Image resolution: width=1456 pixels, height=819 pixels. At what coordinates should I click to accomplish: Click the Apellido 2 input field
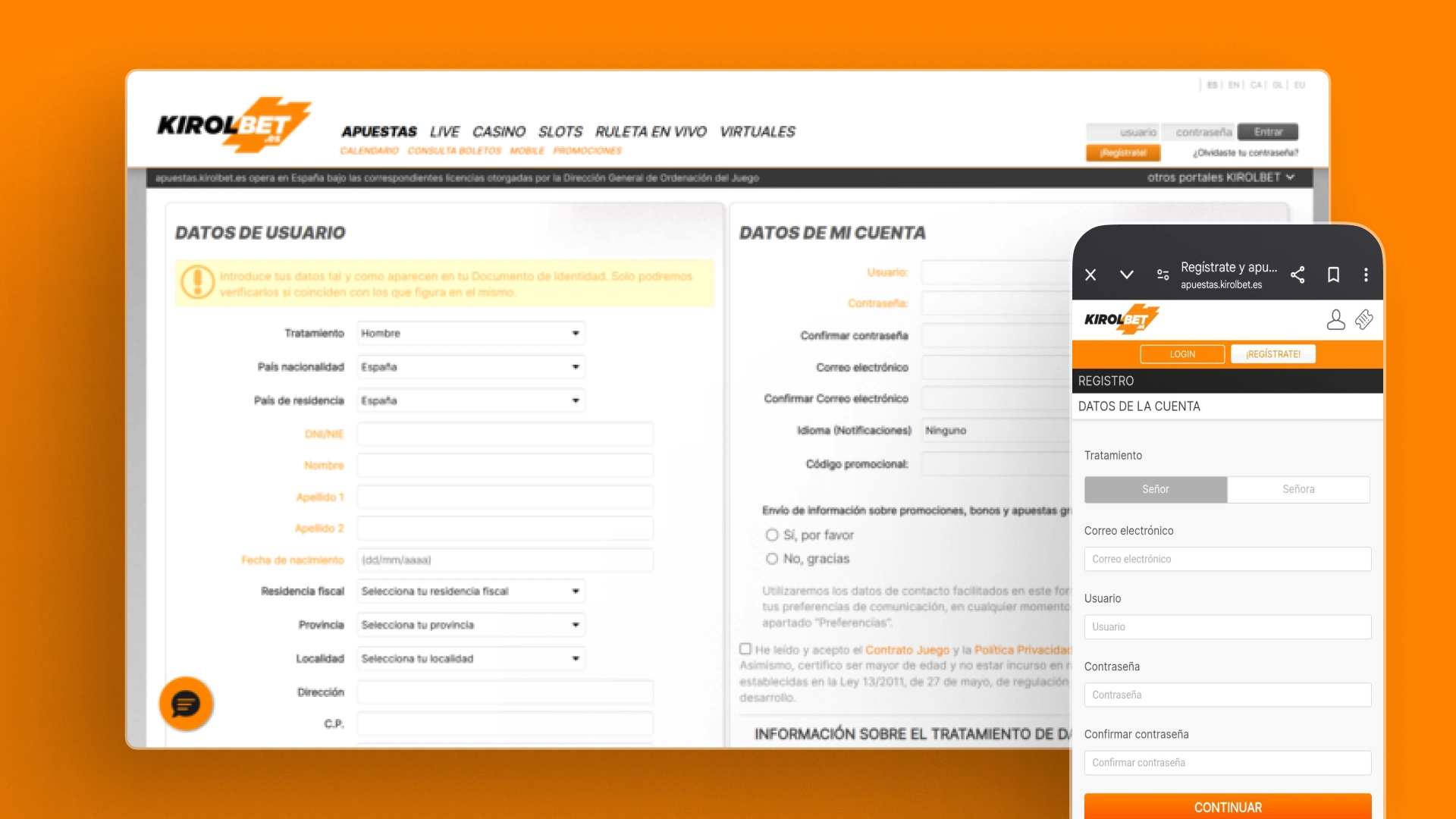[505, 528]
